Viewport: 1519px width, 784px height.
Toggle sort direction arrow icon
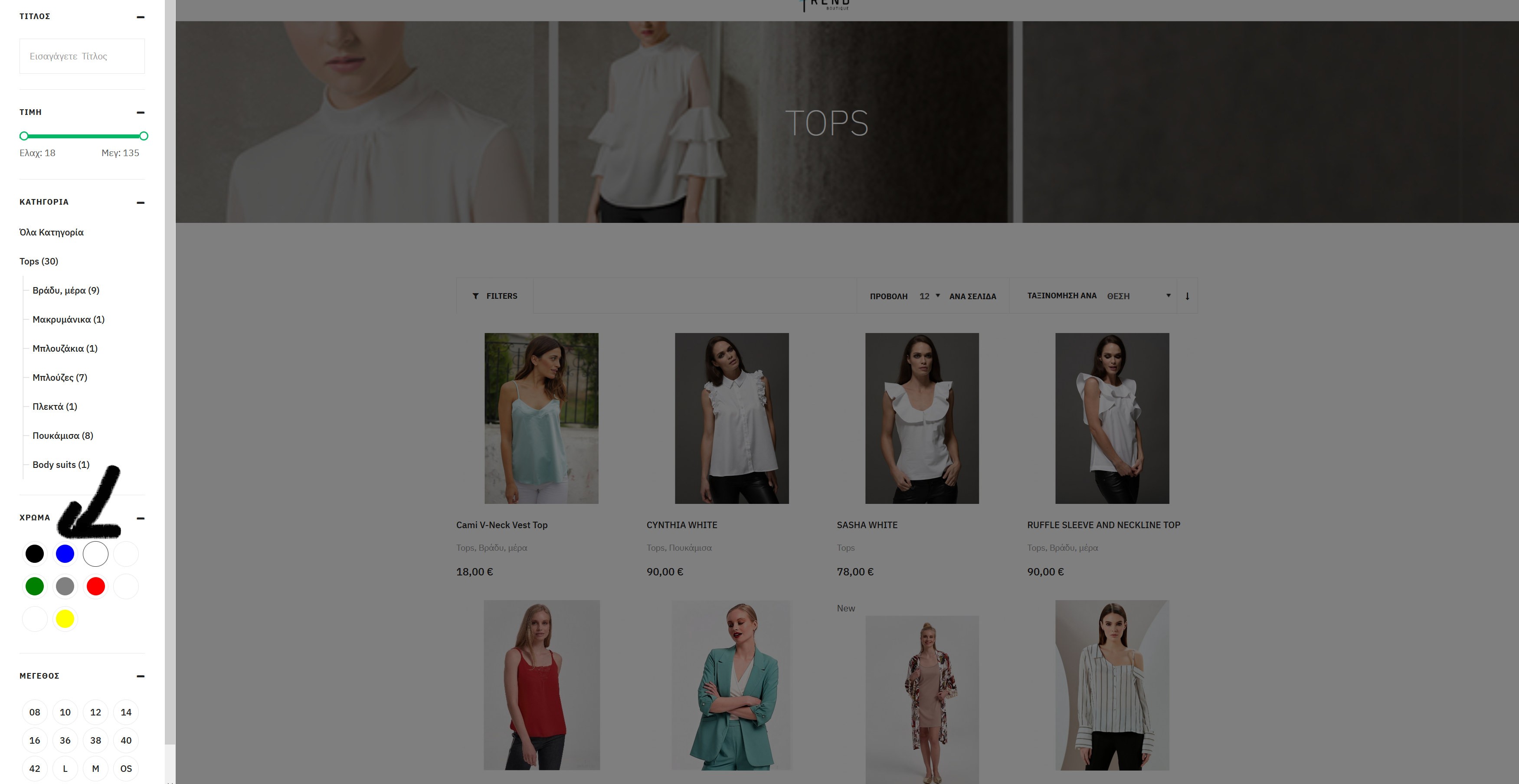click(x=1187, y=296)
